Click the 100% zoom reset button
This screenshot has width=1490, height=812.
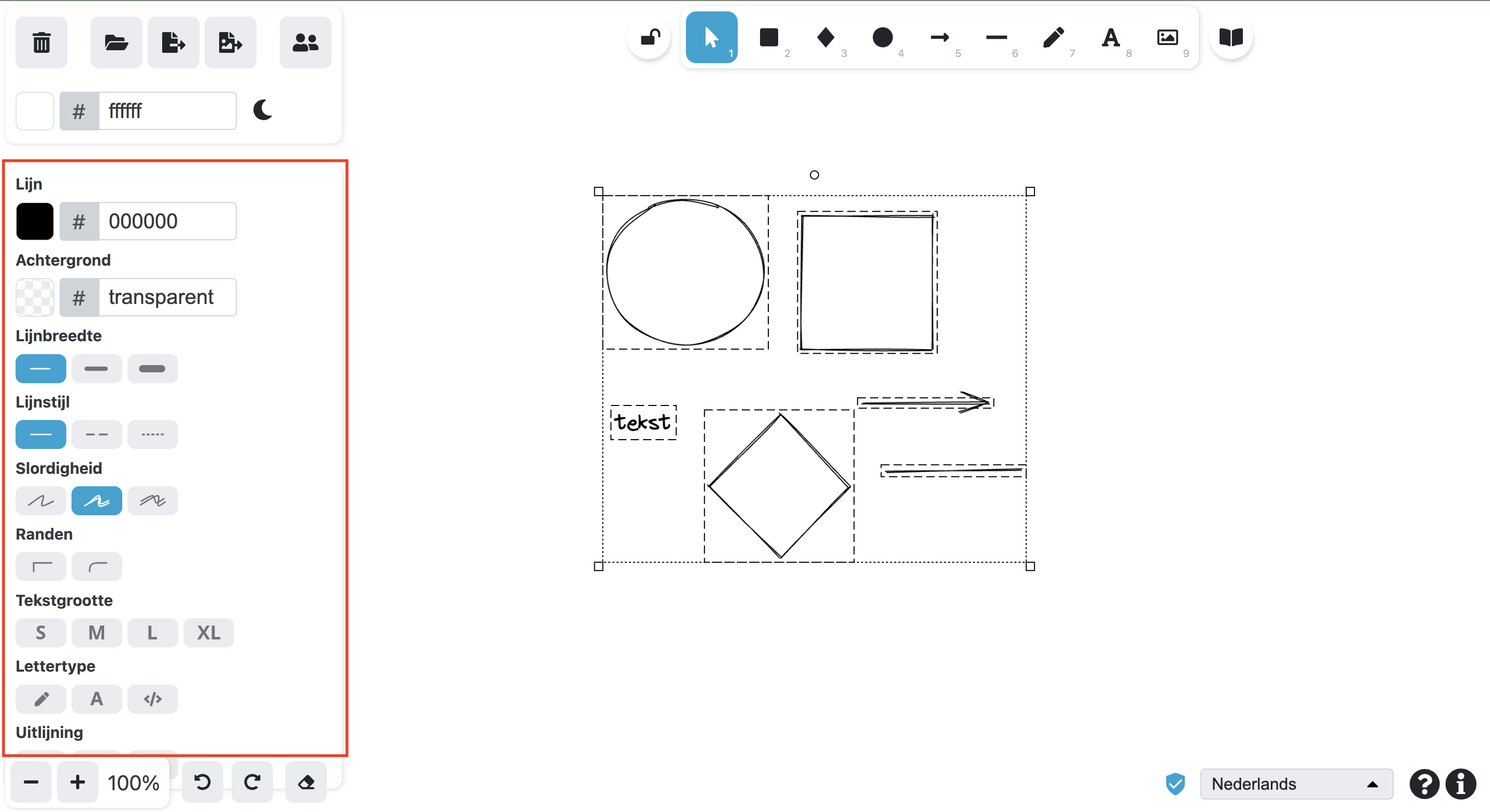[133, 782]
